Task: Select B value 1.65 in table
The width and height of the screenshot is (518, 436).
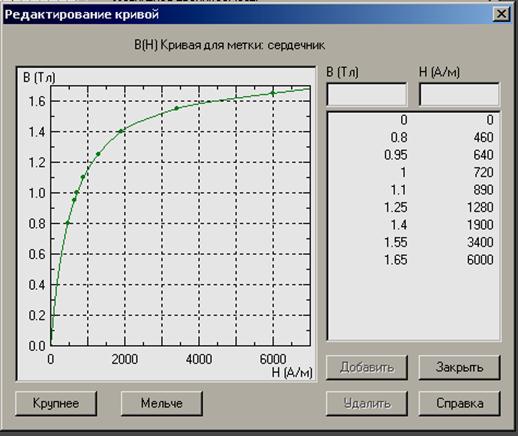Action: coord(396,260)
